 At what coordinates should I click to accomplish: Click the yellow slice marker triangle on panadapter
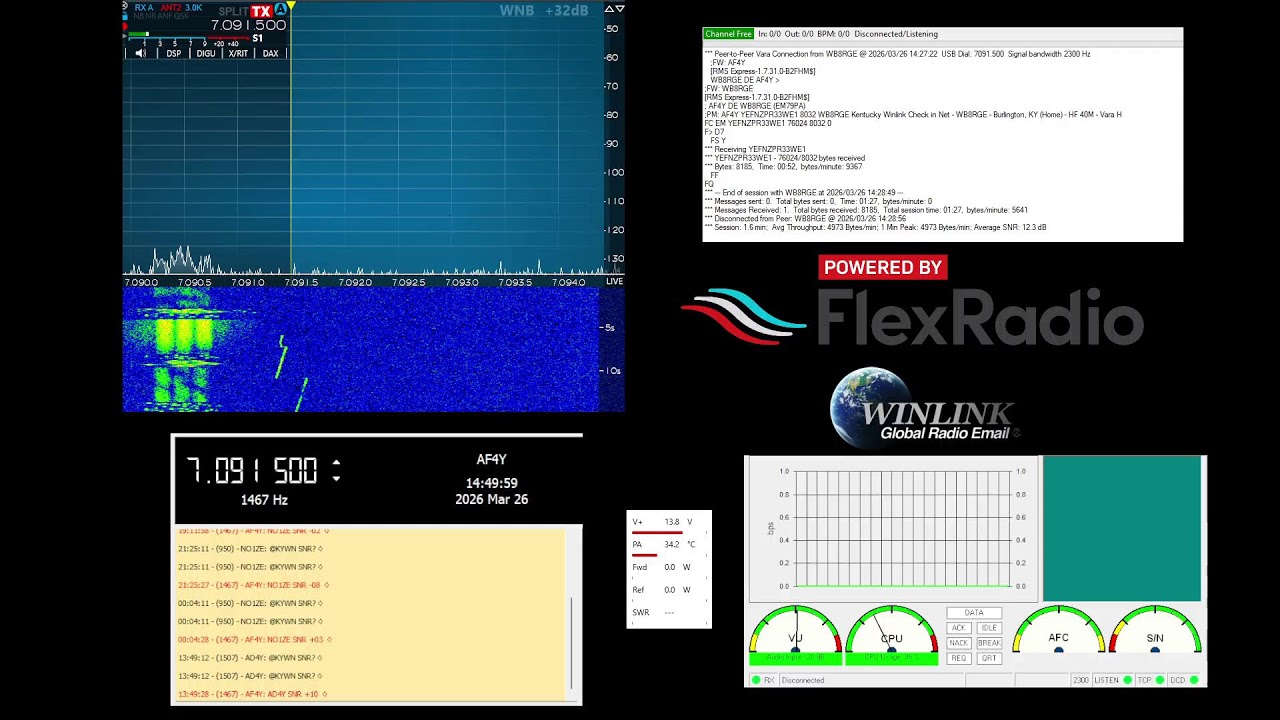[291, 7]
